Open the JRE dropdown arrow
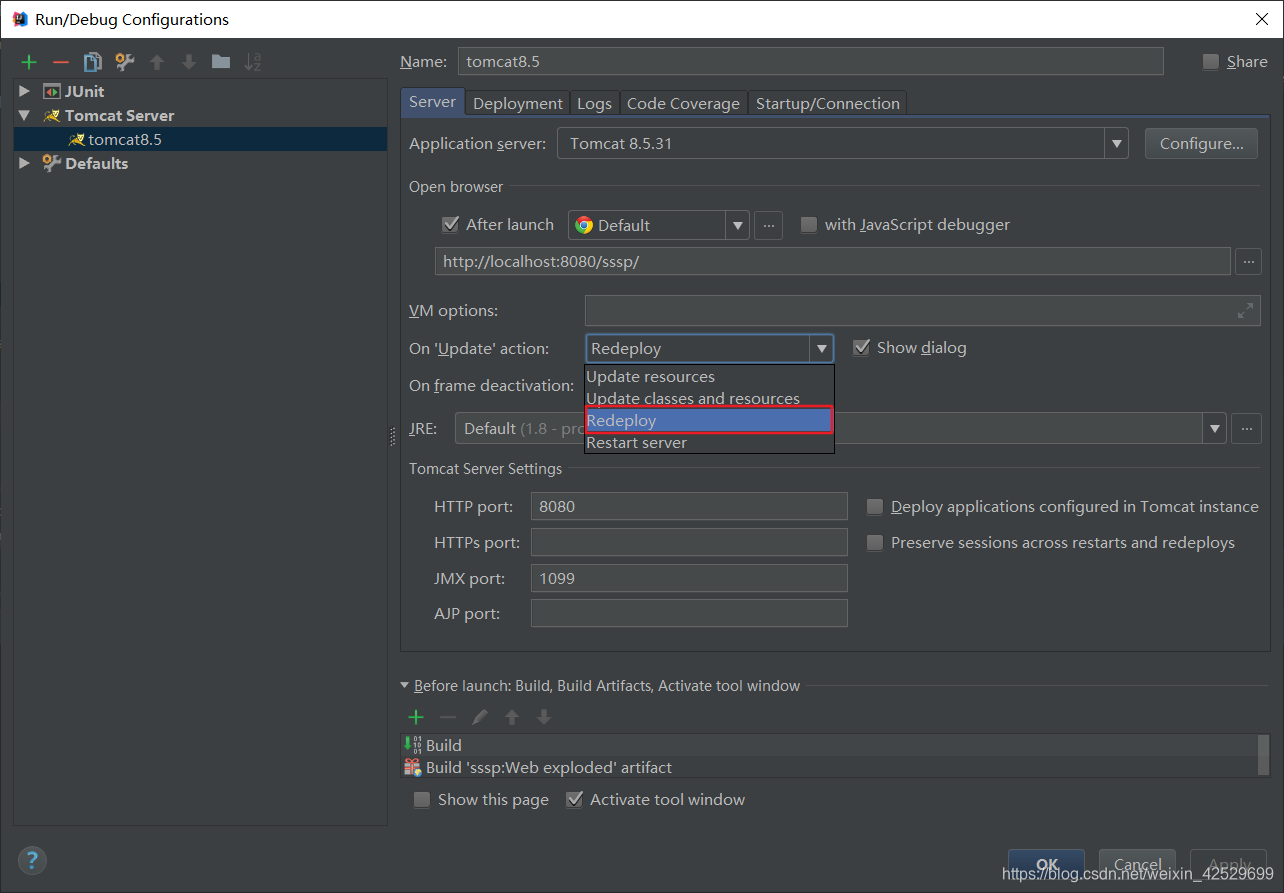The width and height of the screenshot is (1284, 893). (1215, 429)
